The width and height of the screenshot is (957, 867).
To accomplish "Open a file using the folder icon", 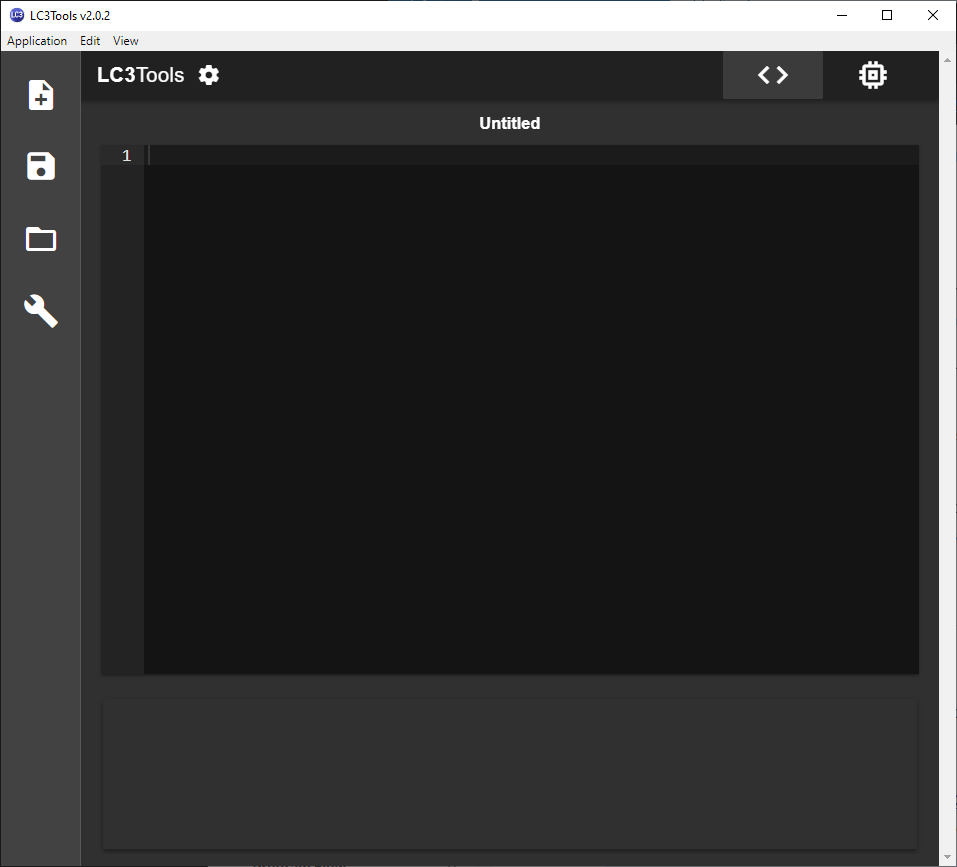I will (41, 239).
